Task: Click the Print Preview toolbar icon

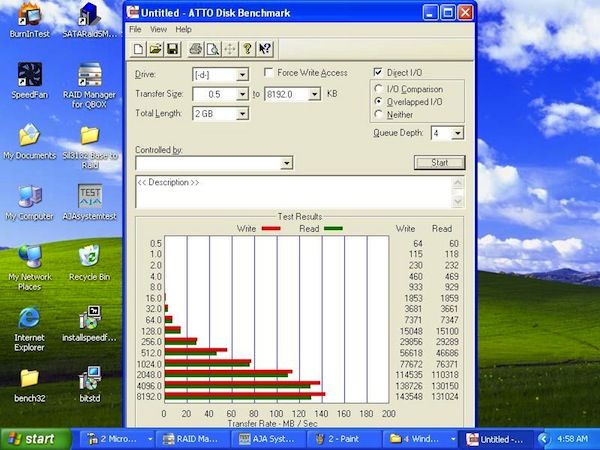Action: pyautogui.click(x=213, y=49)
